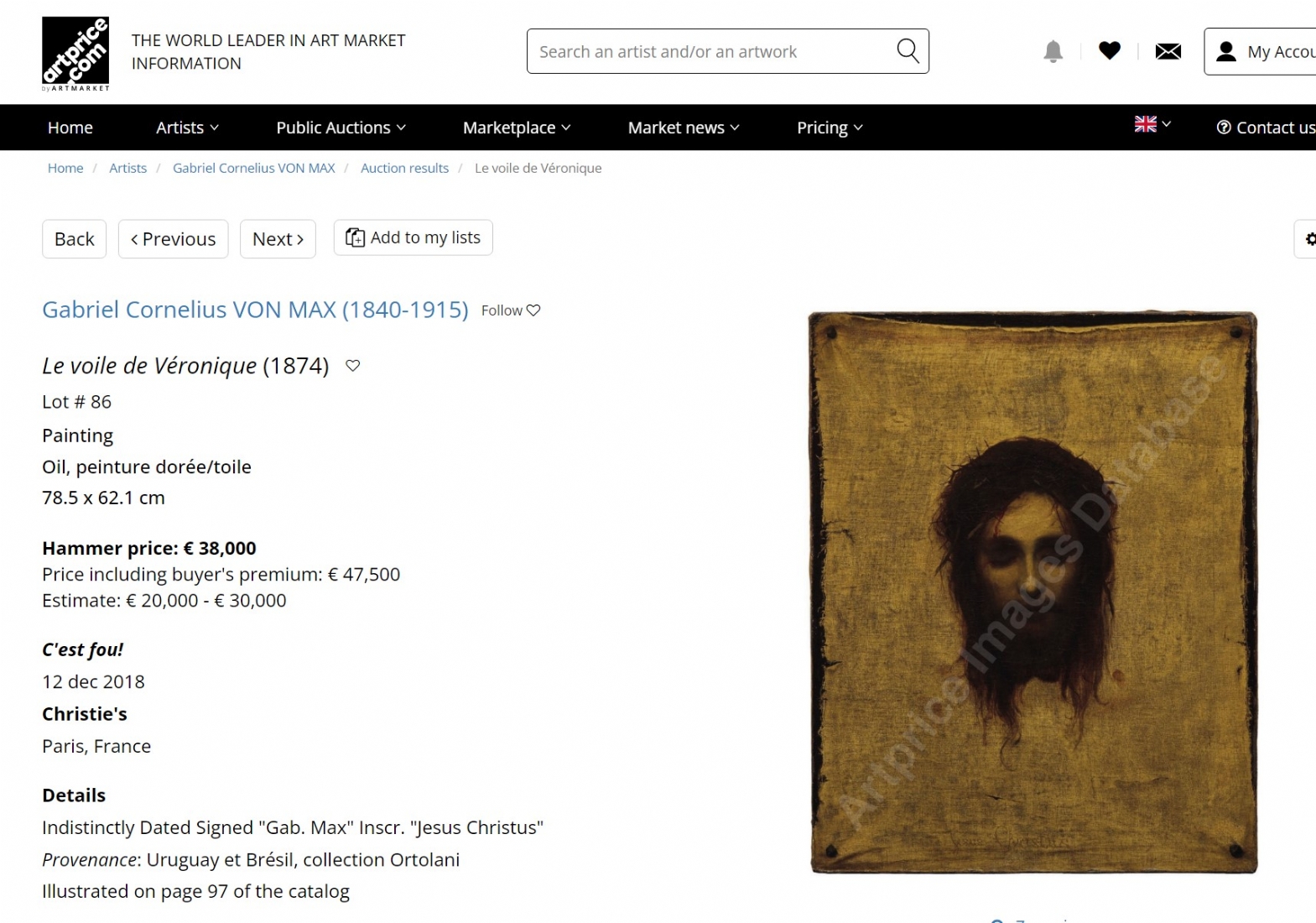1316x923 pixels.
Task: Toggle favorite heart beside Le voile de Véronique
Action: coord(353,366)
